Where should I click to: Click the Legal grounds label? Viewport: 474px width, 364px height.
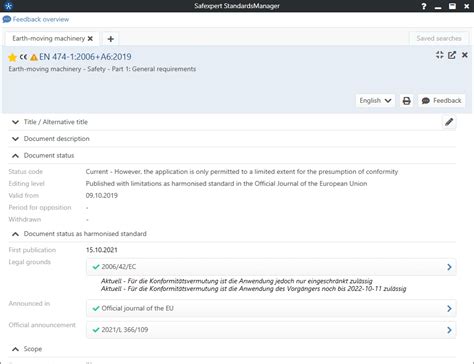[x=30, y=262]
